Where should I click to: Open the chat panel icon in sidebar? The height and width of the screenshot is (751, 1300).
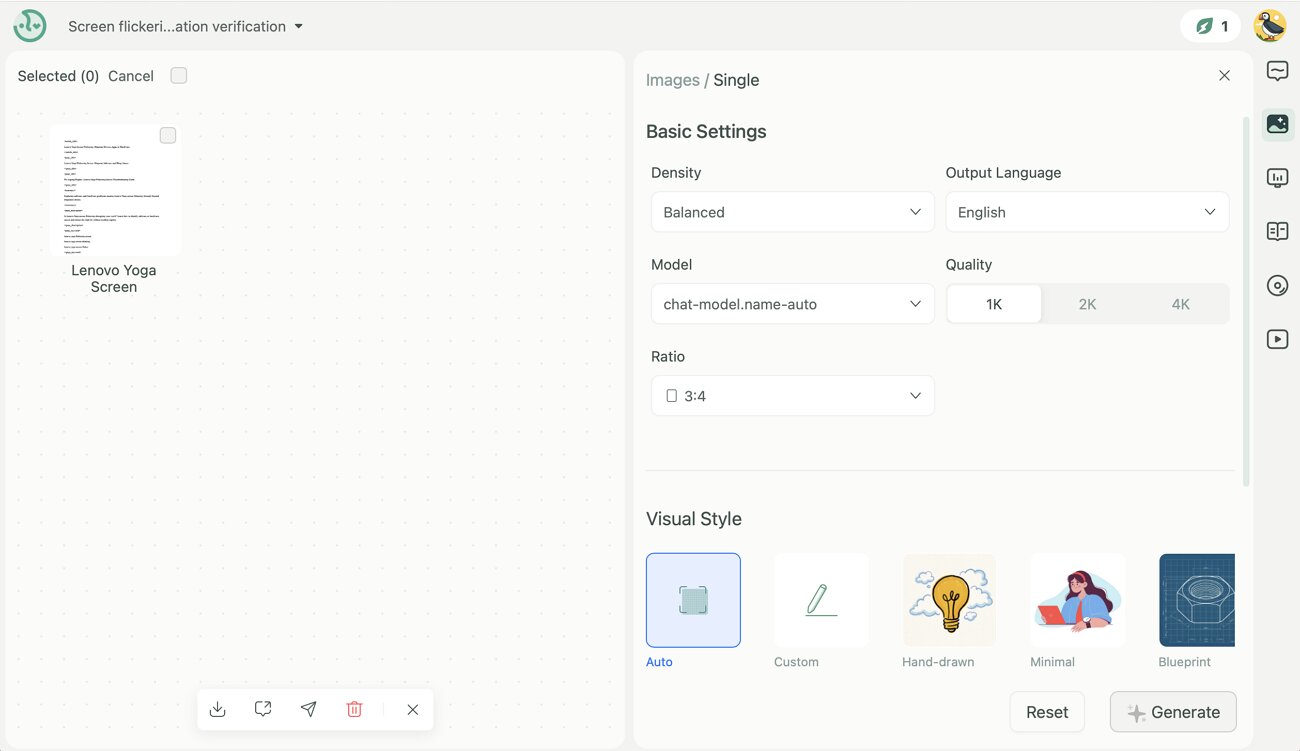pos(1277,71)
